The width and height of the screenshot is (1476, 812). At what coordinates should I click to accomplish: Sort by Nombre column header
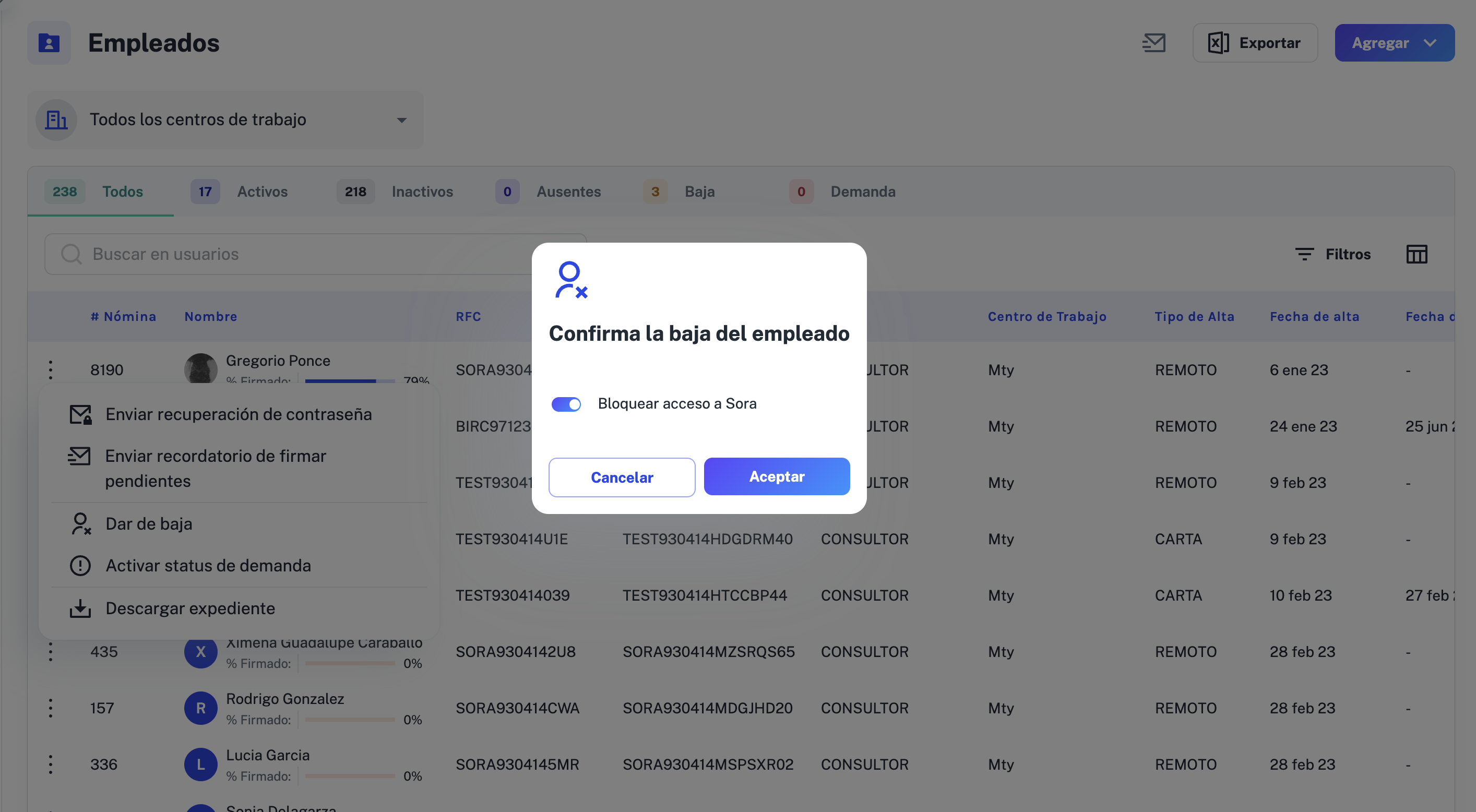(210, 316)
